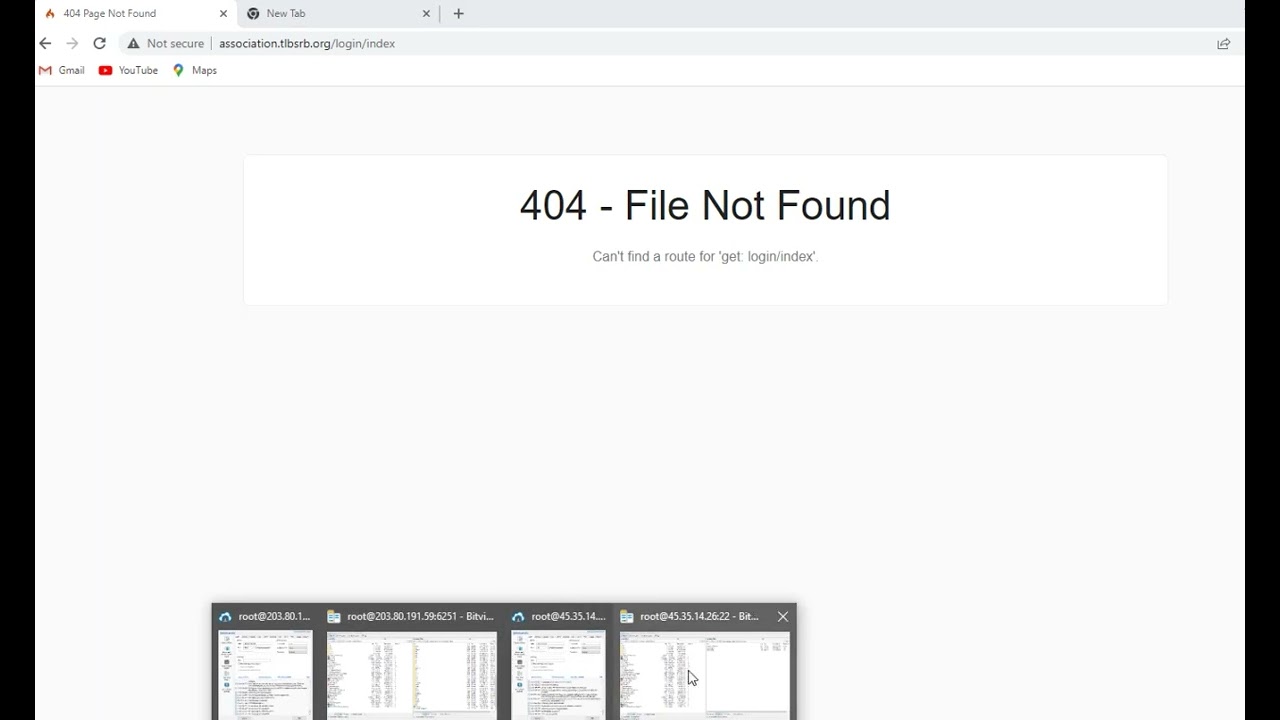1280x720 pixels.
Task: Open a new tab with plus
Action: [458, 13]
